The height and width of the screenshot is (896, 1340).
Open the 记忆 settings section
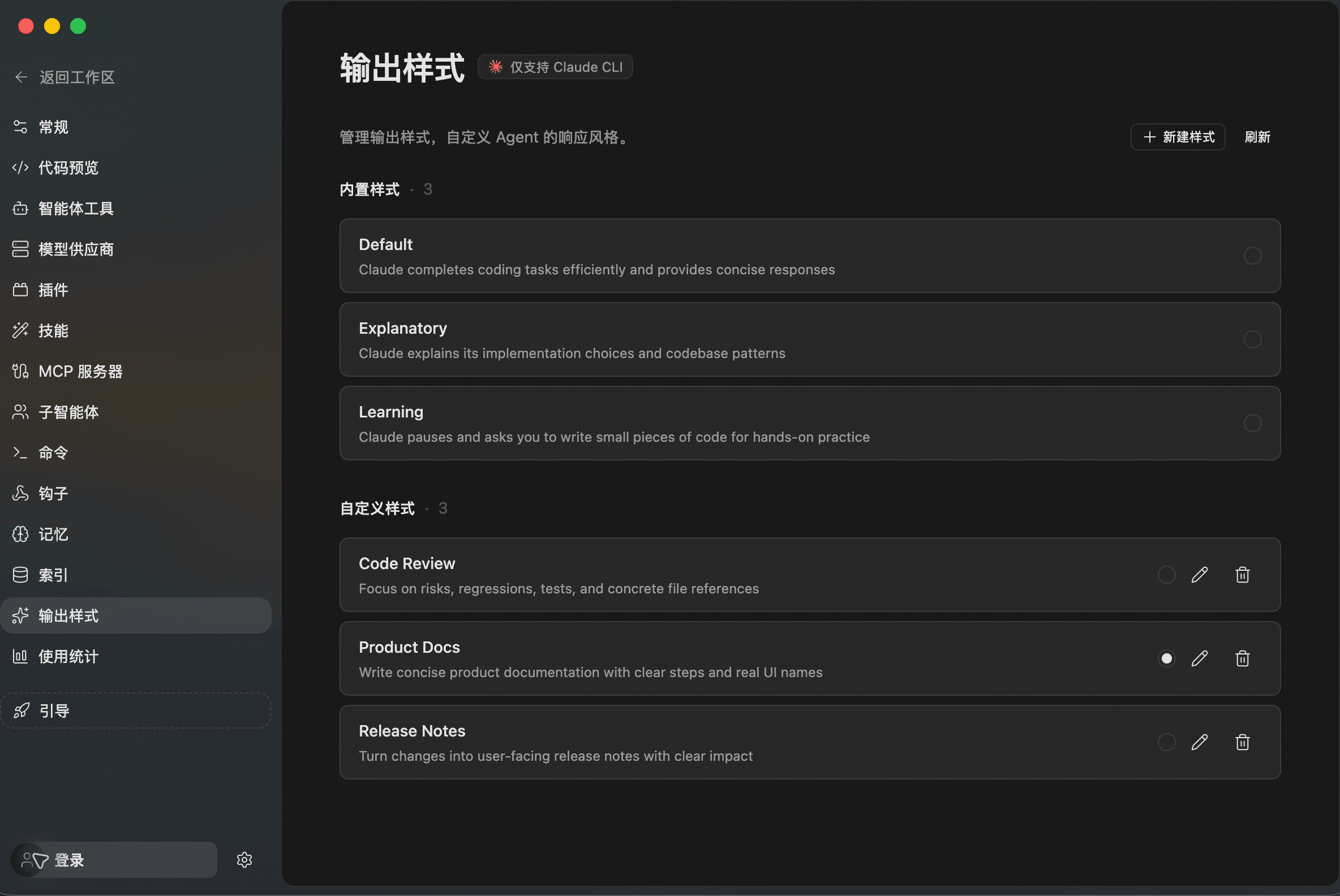pyautogui.click(x=136, y=535)
